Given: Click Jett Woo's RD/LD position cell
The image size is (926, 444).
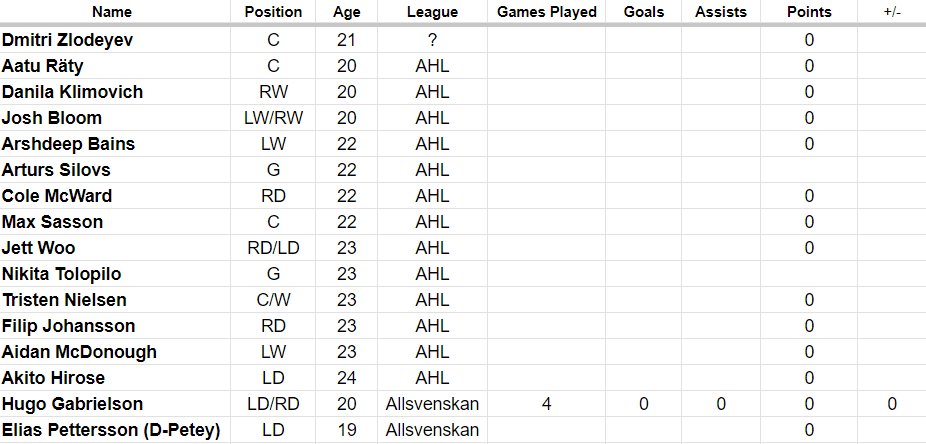Looking at the screenshot, I should pyautogui.click(x=273, y=248).
